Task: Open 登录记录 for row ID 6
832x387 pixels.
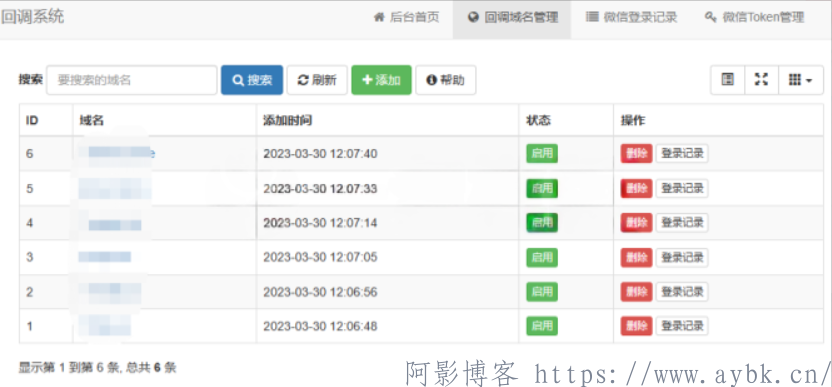Action: 682,153
